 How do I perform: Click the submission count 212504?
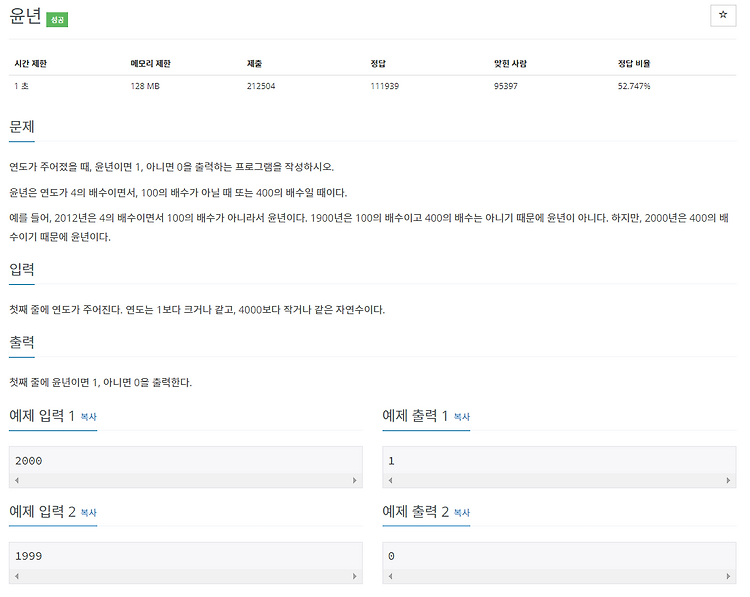tap(261, 86)
